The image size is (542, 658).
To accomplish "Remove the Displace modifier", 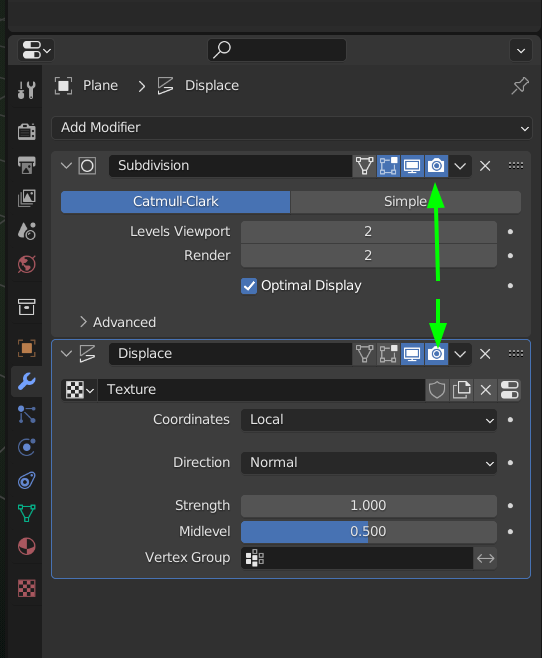I will point(485,354).
